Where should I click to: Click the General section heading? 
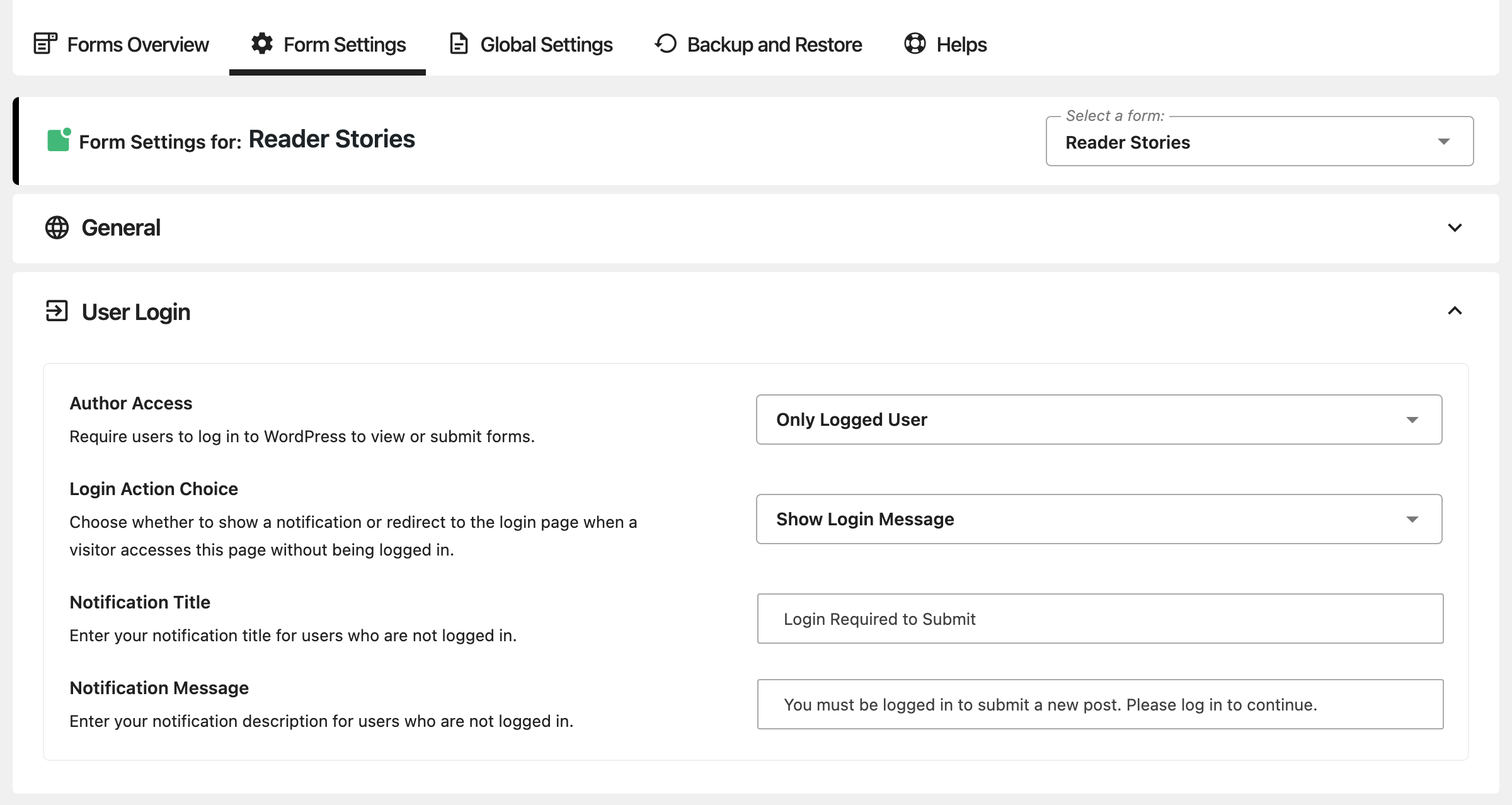click(121, 227)
